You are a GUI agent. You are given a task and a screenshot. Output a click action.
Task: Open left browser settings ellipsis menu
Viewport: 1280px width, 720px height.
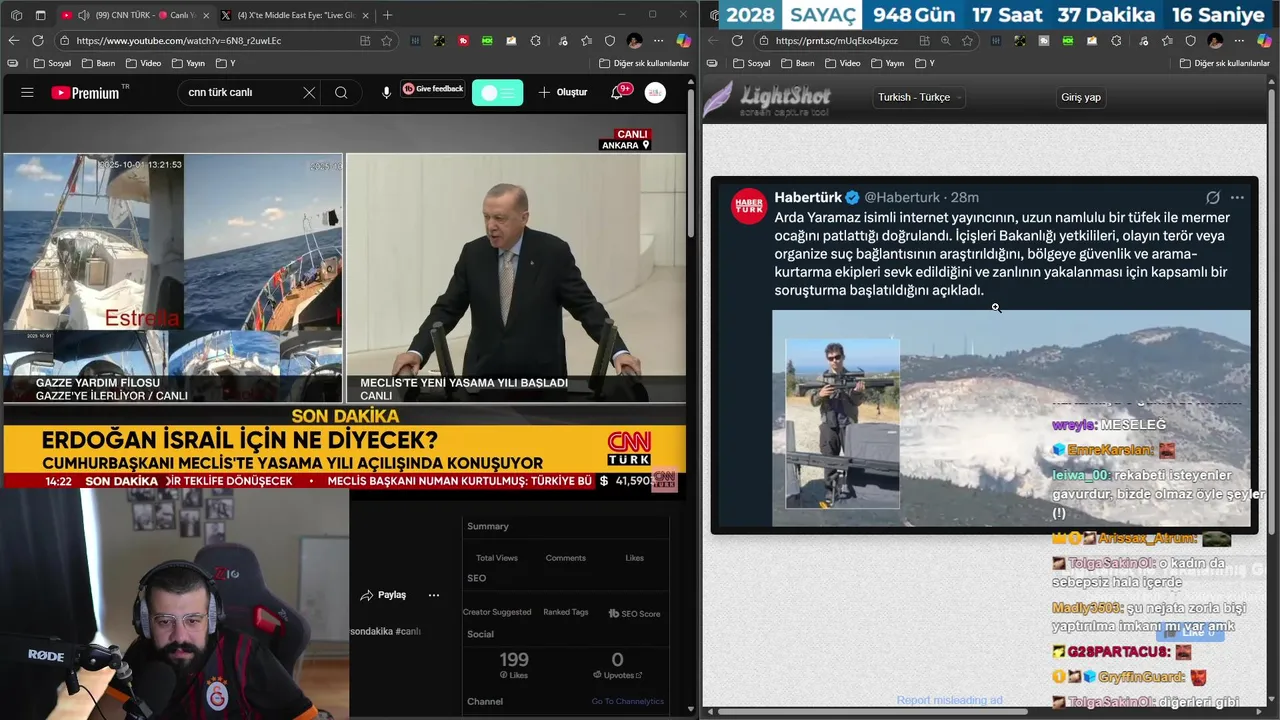click(658, 41)
